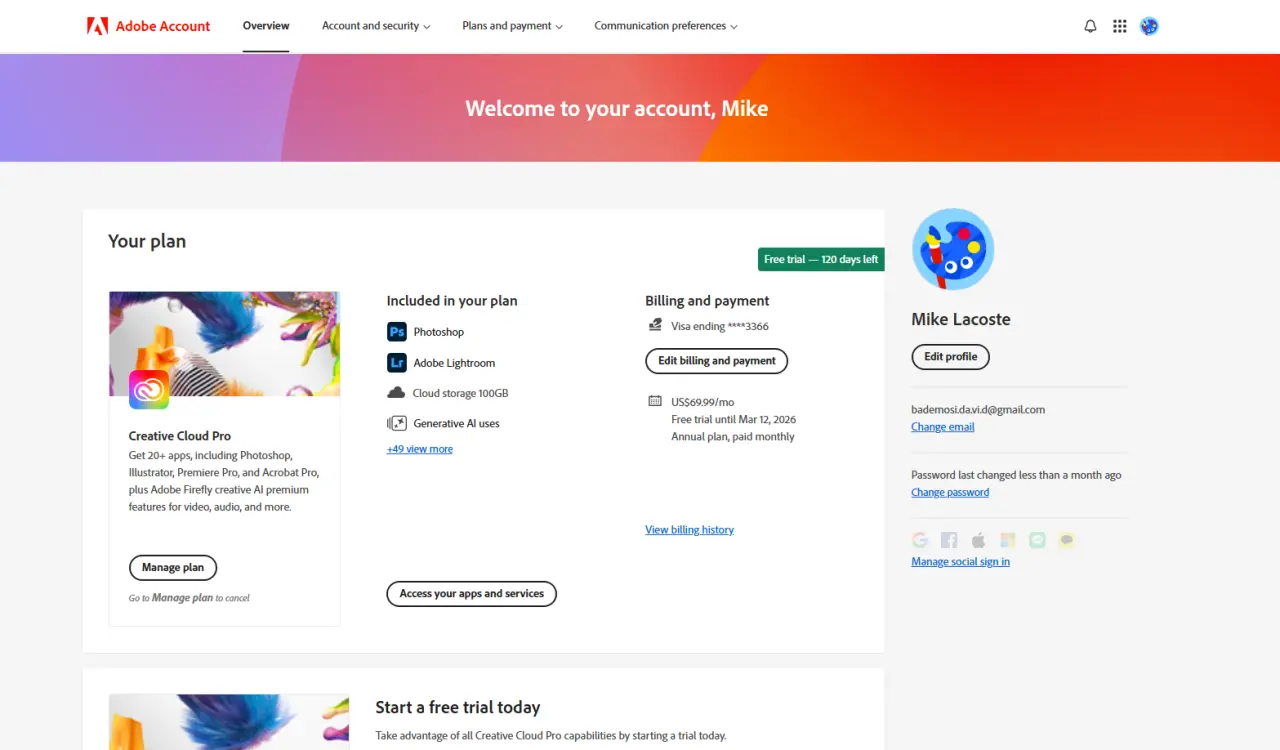1280x750 pixels.
Task: Click the Adobe logo icon
Action: click(x=97, y=26)
